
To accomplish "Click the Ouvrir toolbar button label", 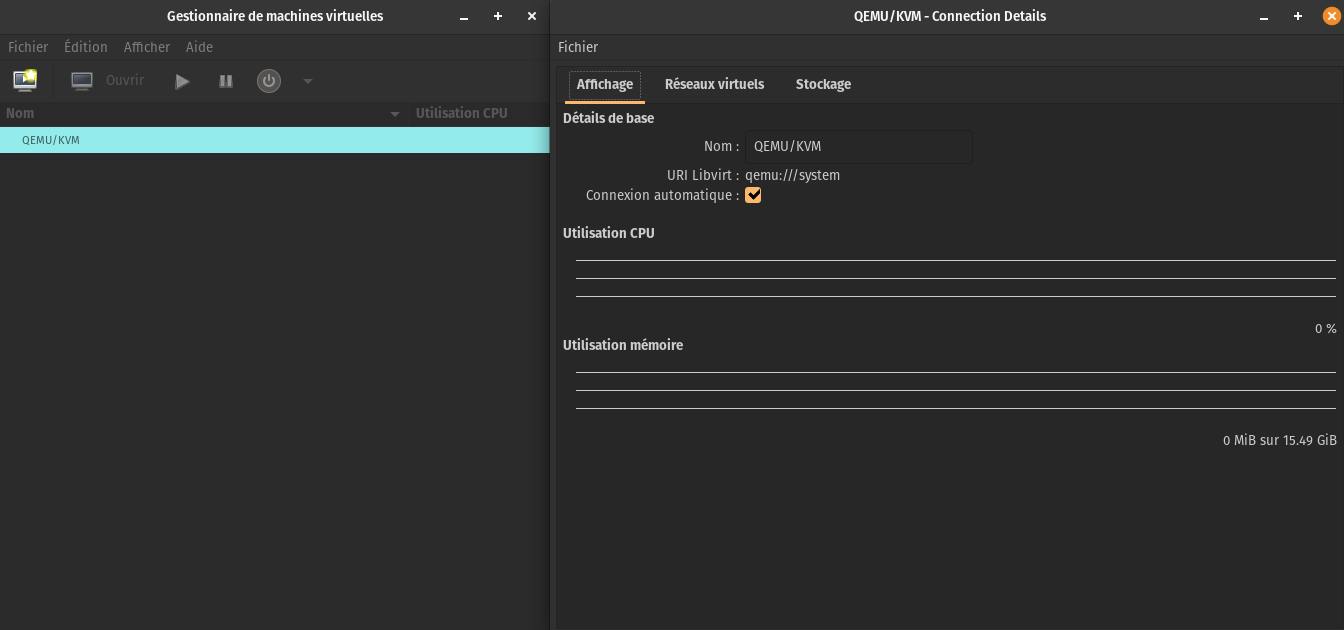I will (x=125, y=80).
